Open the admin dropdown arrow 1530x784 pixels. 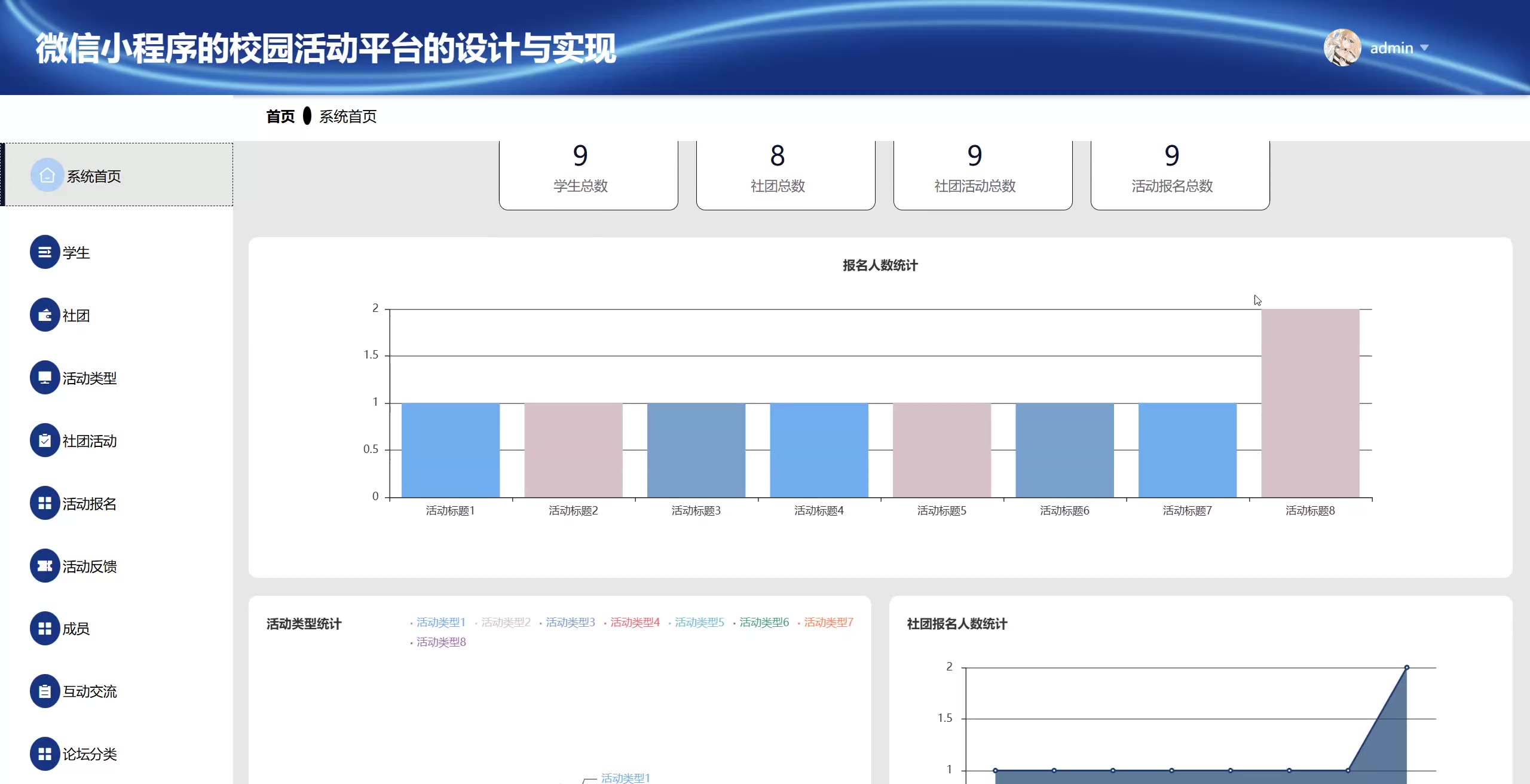click(1424, 48)
